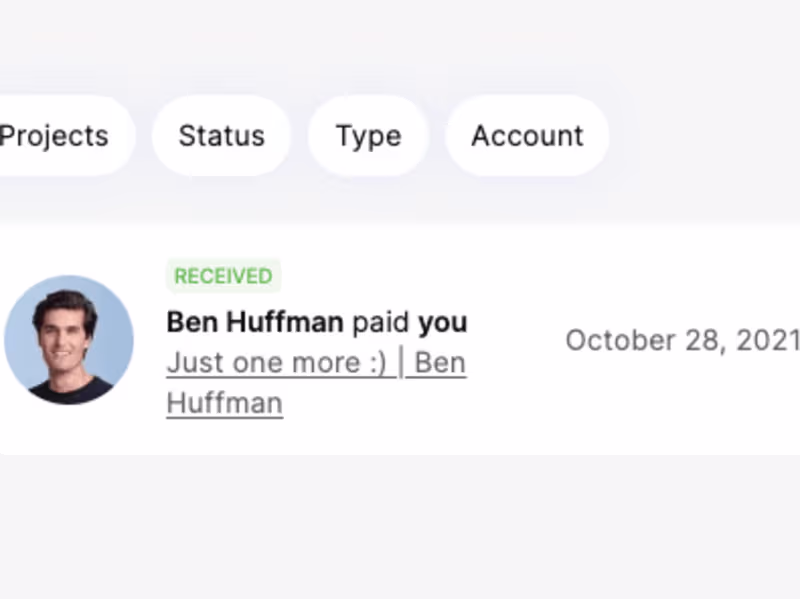Image resolution: width=800 pixels, height=599 pixels.
Task: Click the bold word "you"
Action: pos(443,322)
